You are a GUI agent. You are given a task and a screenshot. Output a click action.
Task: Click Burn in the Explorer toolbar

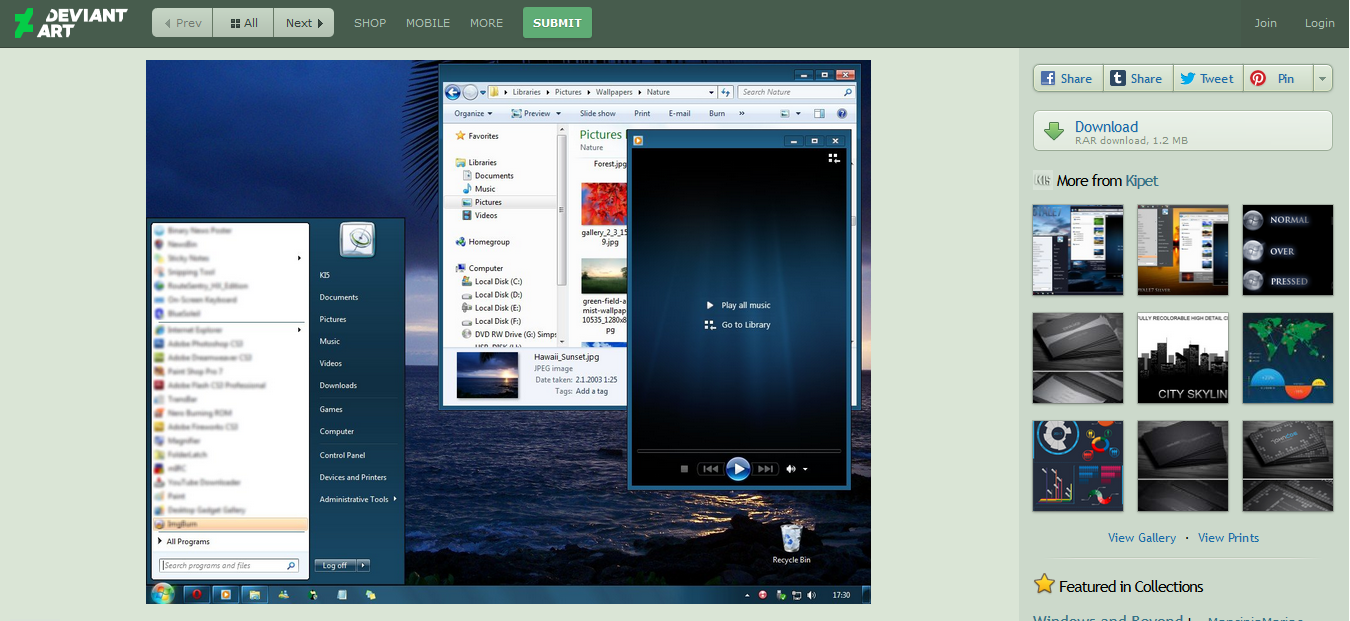coord(717,114)
